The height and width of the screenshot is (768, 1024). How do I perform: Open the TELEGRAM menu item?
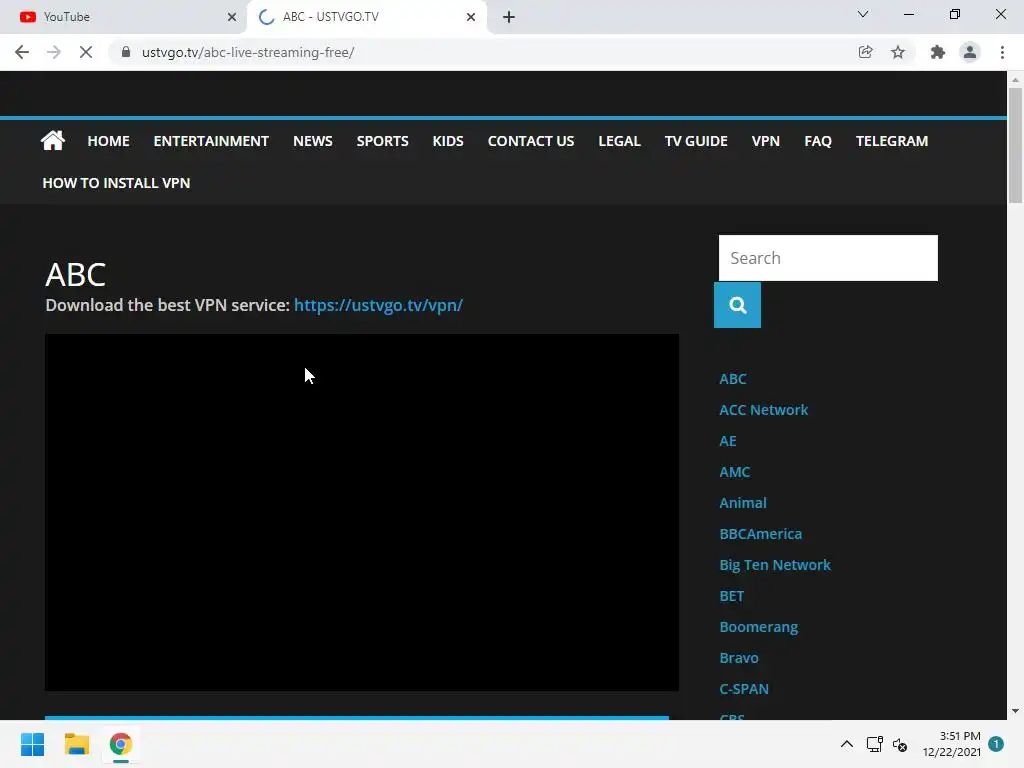tap(891, 141)
